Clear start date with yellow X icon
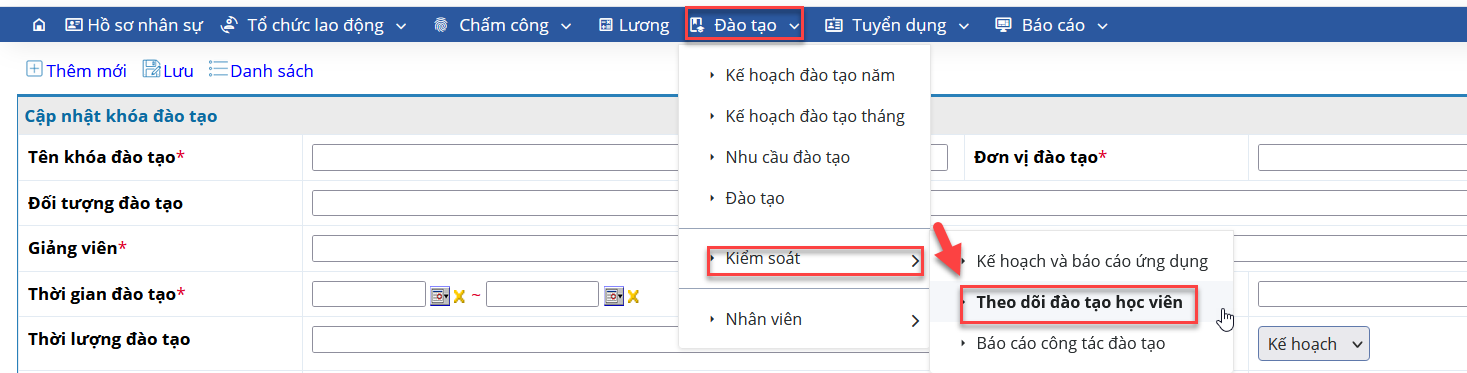The width and height of the screenshot is (1467, 373). pos(460,296)
